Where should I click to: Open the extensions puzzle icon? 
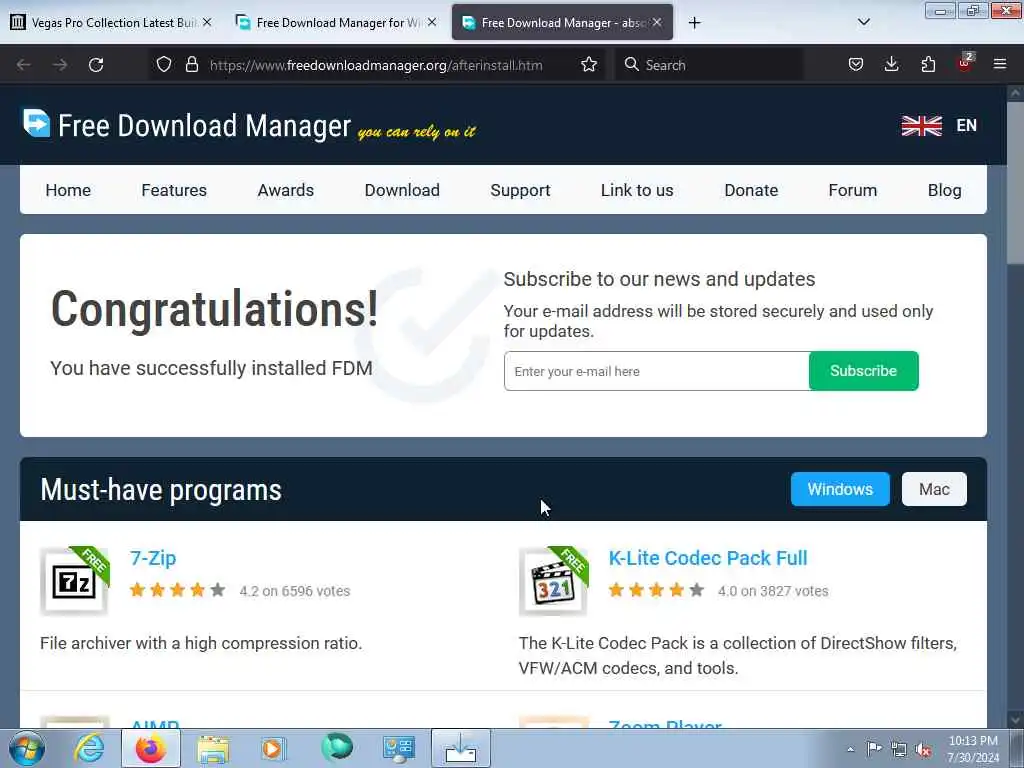(928, 64)
